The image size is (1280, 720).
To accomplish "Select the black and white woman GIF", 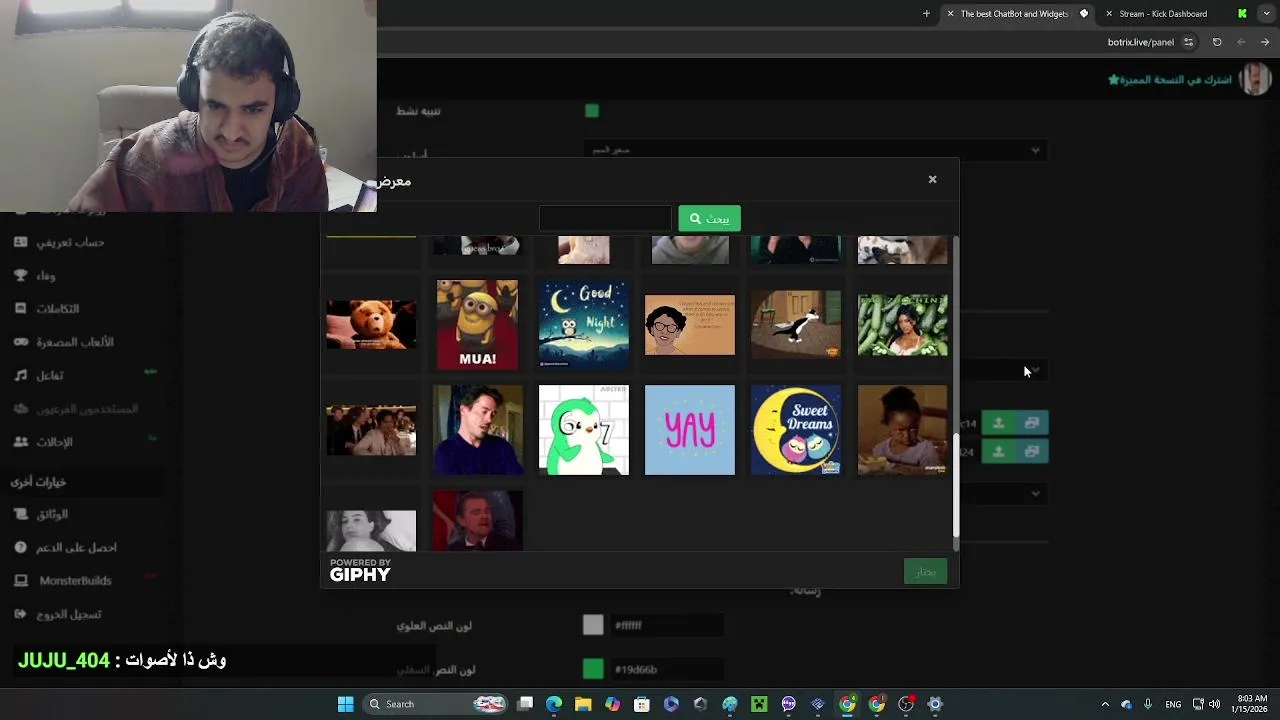I will click(371, 531).
